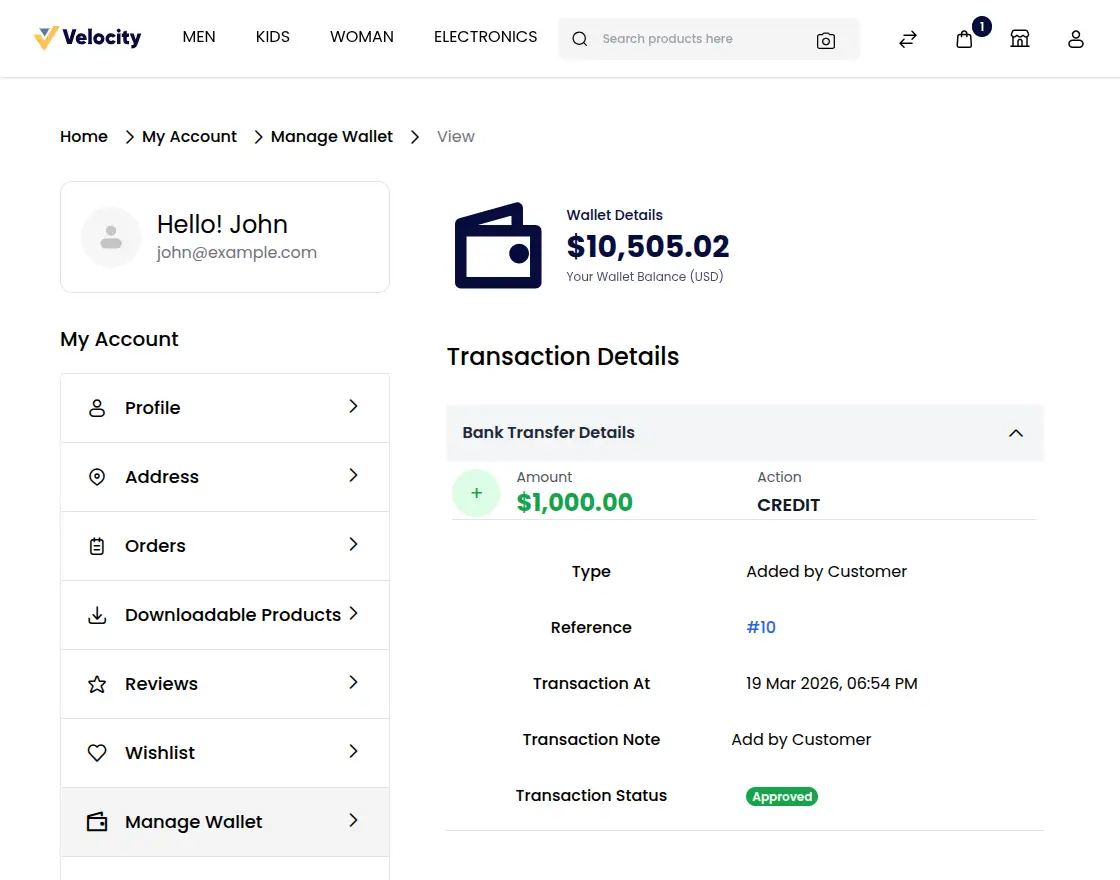This screenshot has height=880, width=1120.
Task: Click the shopping bag cart icon
Action: coord(963,40)
